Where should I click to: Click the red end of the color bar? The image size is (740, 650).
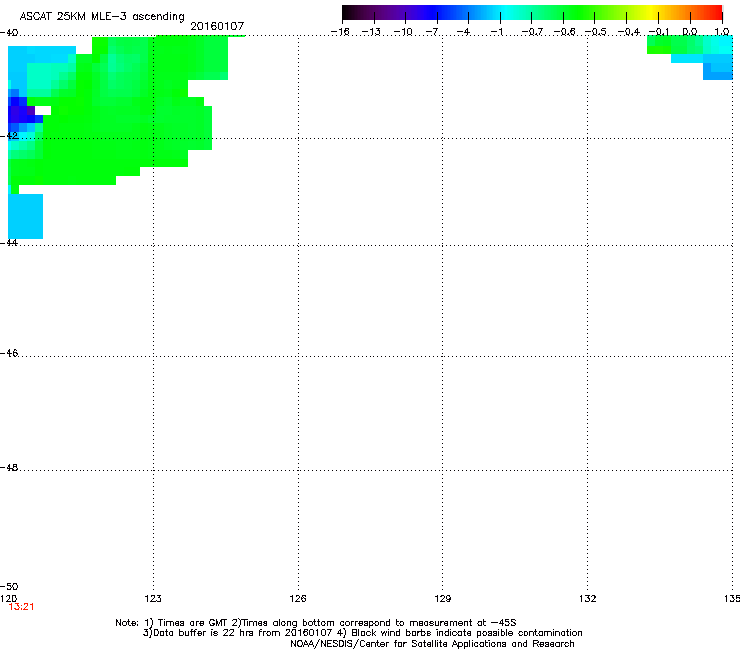coord(713,13)
